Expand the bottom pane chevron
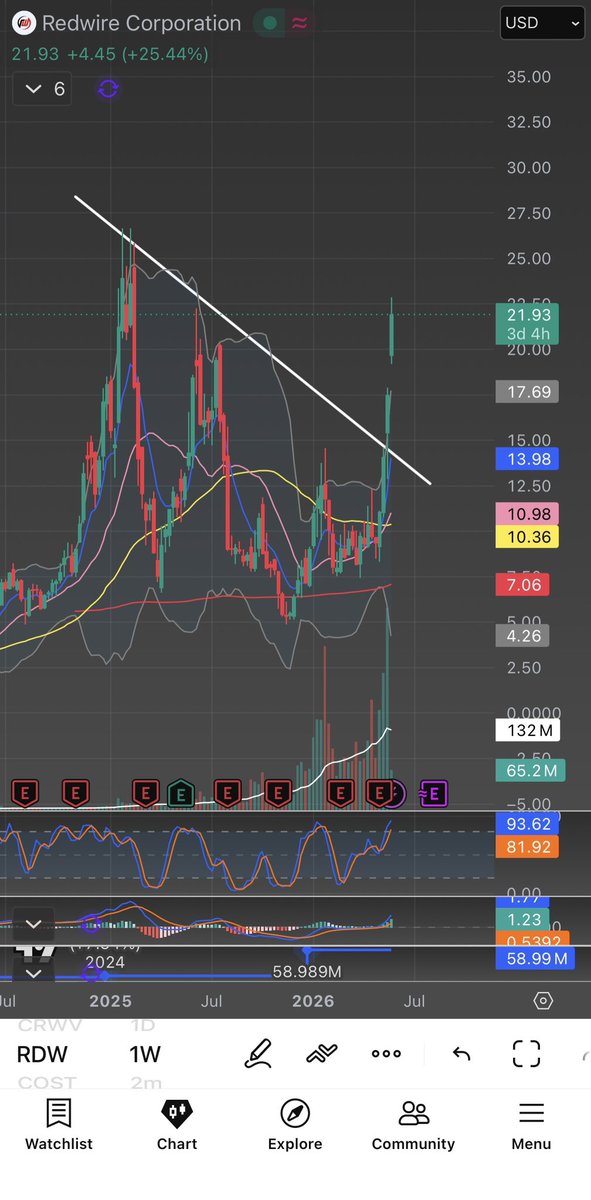 [33, 973]
